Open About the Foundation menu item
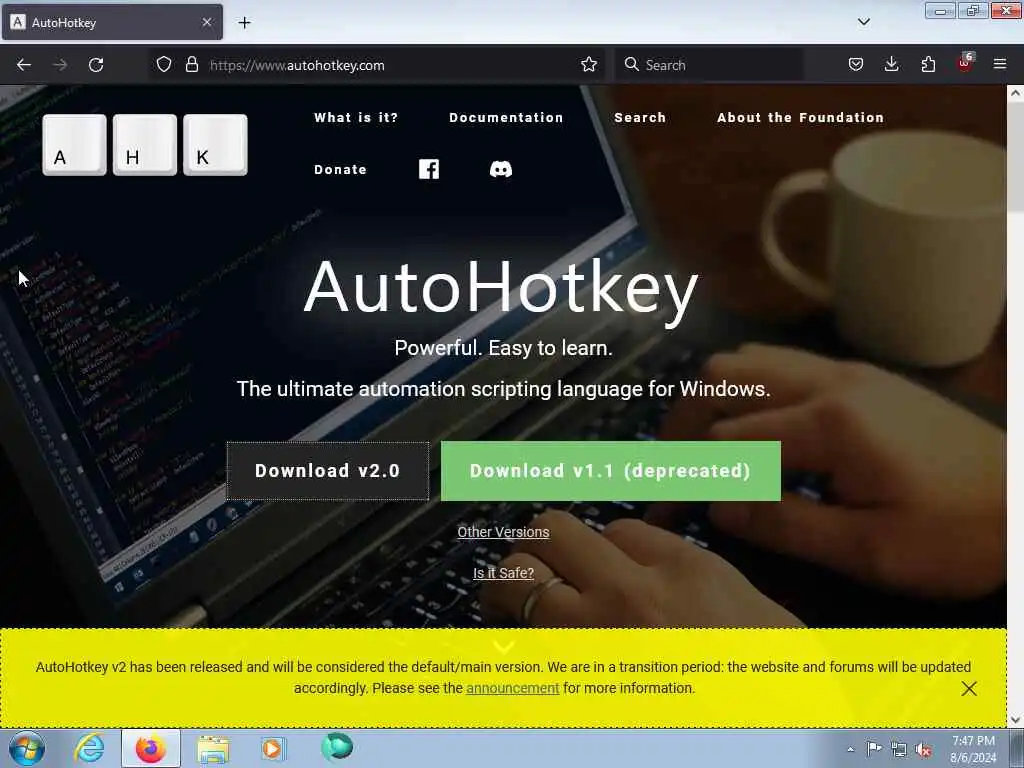The height and width of the screenshot is (768, 1024). pos(801,118)
